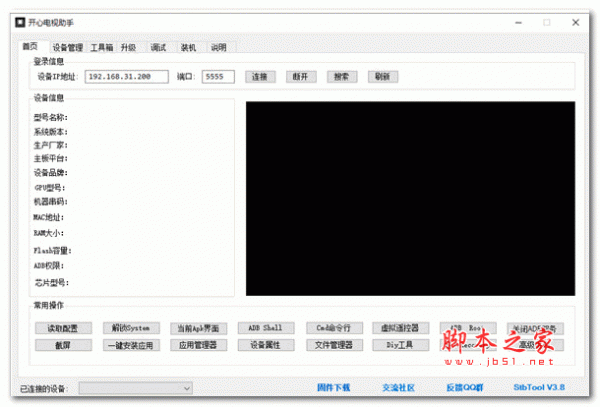Click the port field showing 5555

[x=218, y=77]
